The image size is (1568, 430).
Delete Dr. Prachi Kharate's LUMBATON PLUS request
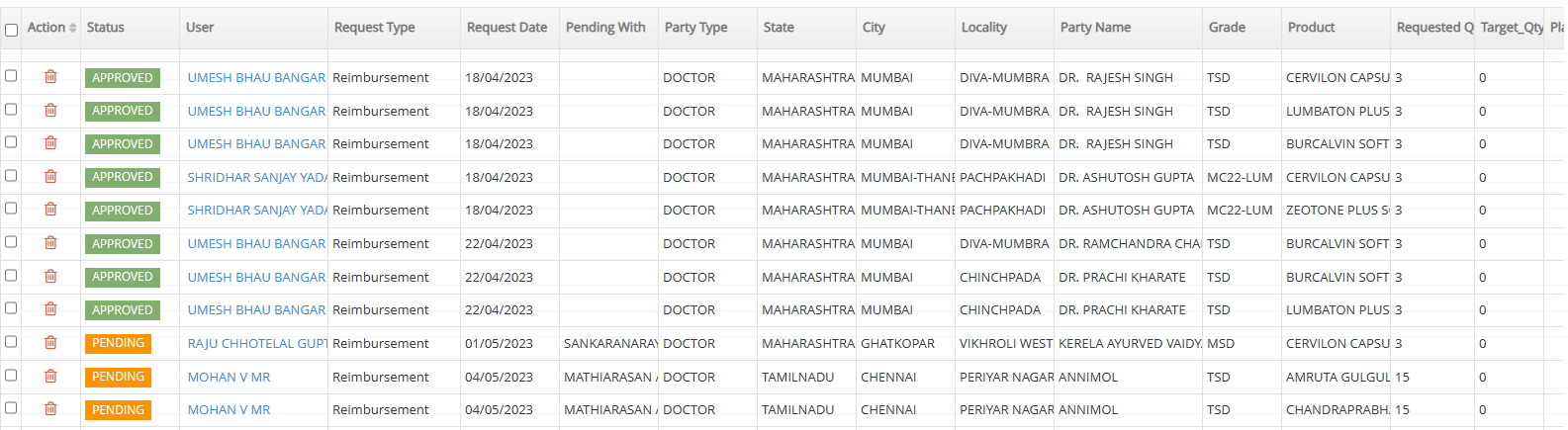click(x=50, y=309)
